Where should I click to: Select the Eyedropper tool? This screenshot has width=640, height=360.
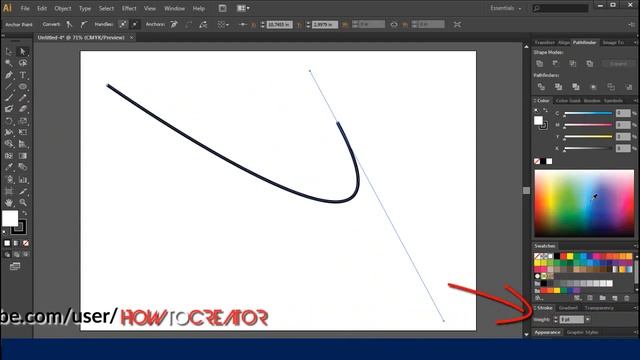(9, 167)
